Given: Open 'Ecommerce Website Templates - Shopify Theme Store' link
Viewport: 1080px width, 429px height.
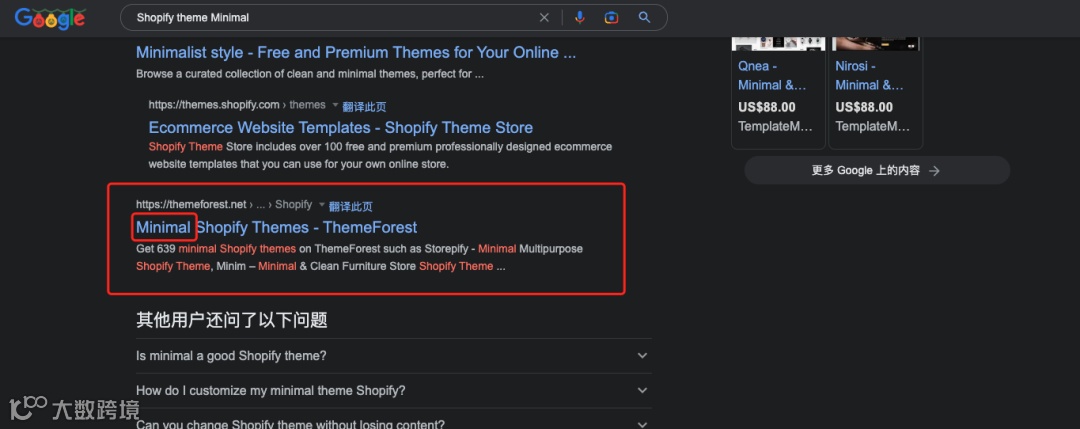Looking at the screenshot, I should [341, 127].
